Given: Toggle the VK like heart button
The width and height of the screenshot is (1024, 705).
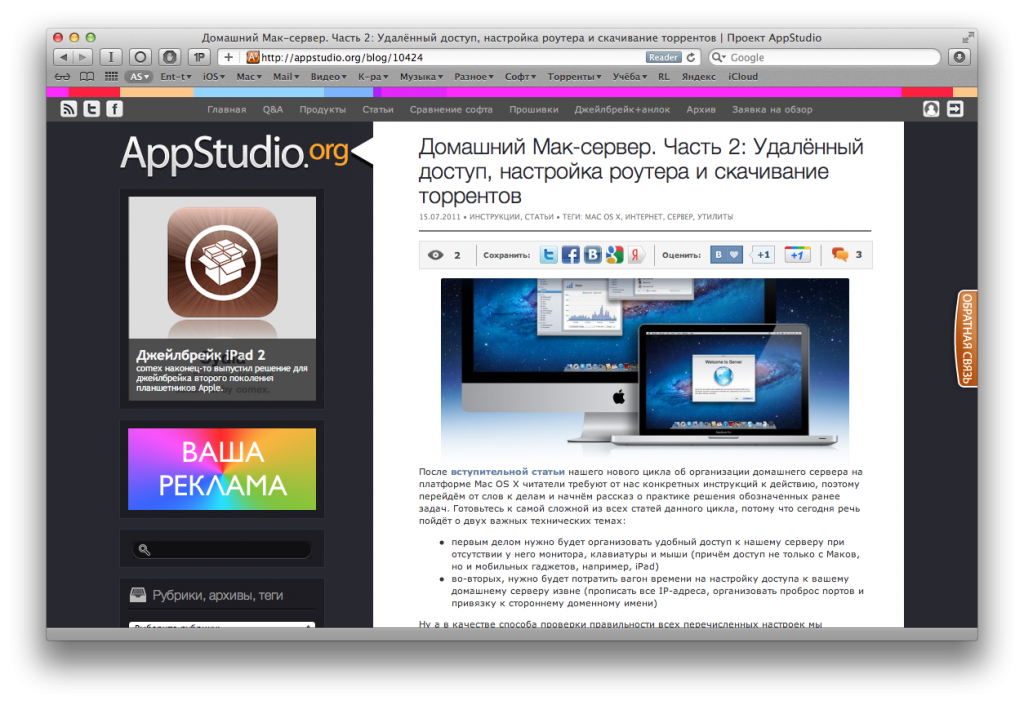Looking at the screenshot, I should pyautogui.click(x=727, y=255).
